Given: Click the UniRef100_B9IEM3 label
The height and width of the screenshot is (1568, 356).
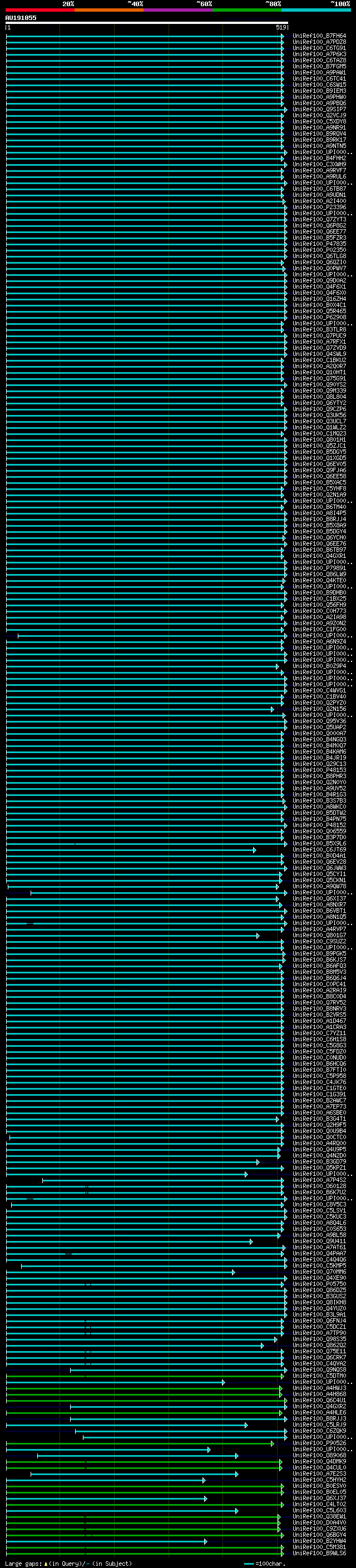Looking at the screenshot, I should (319, 91).
